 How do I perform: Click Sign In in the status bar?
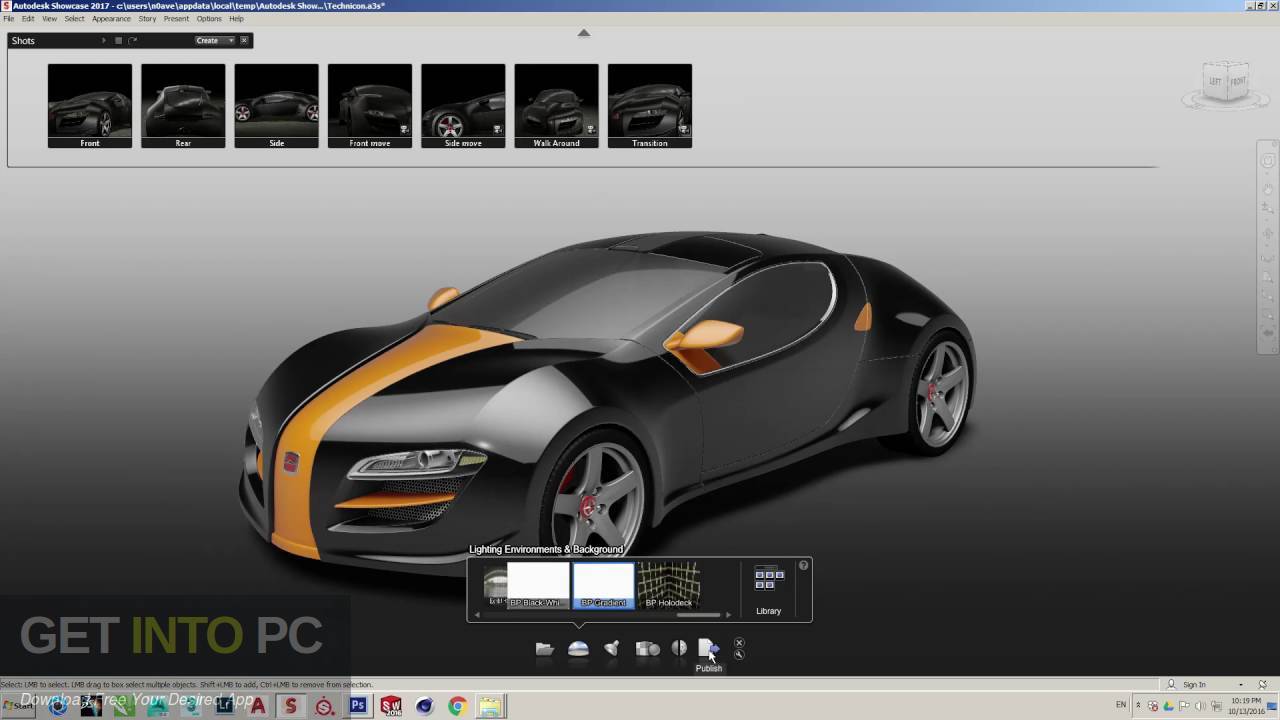pos(1194,685)
